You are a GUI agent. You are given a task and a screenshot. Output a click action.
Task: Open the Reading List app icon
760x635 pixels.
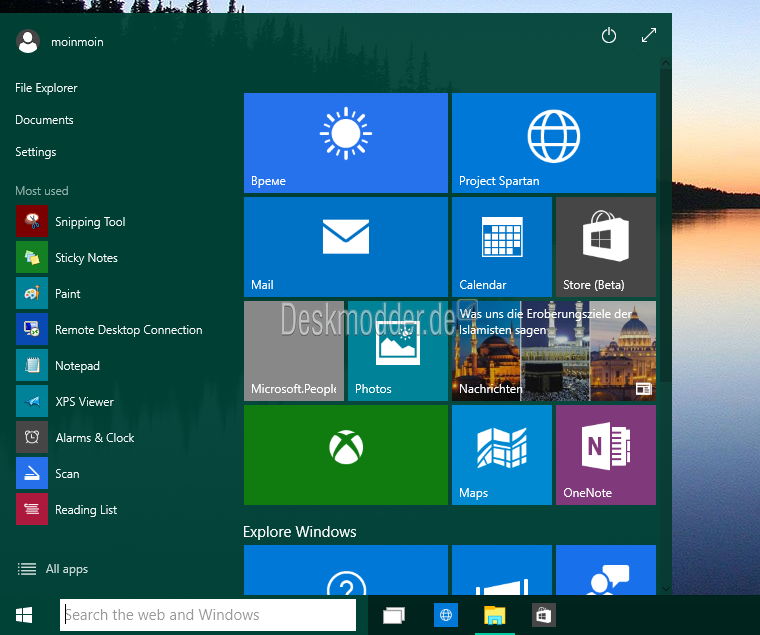(32, 509)
